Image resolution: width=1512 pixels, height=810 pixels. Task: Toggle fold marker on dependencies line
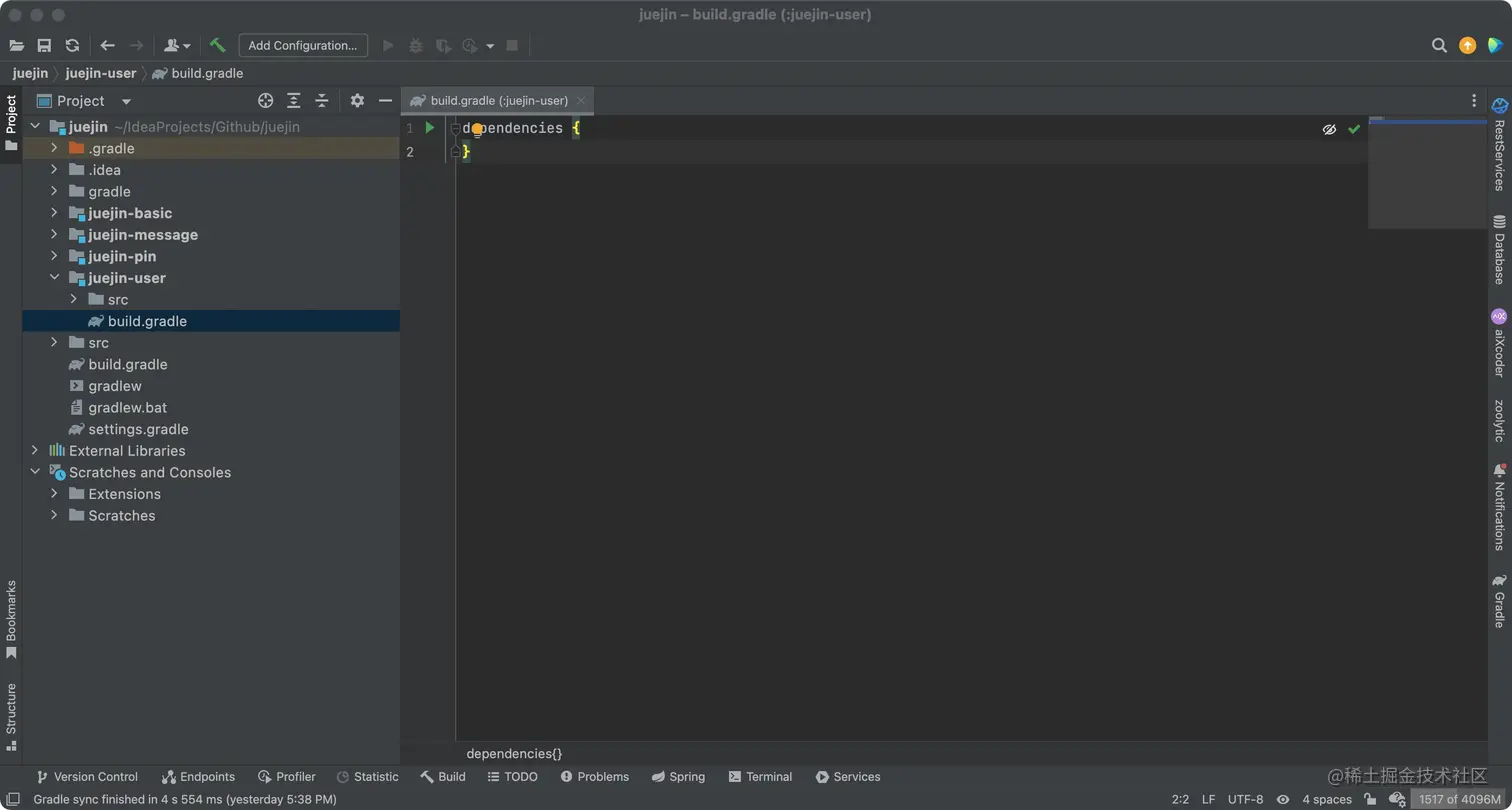(x=455, y=128)
